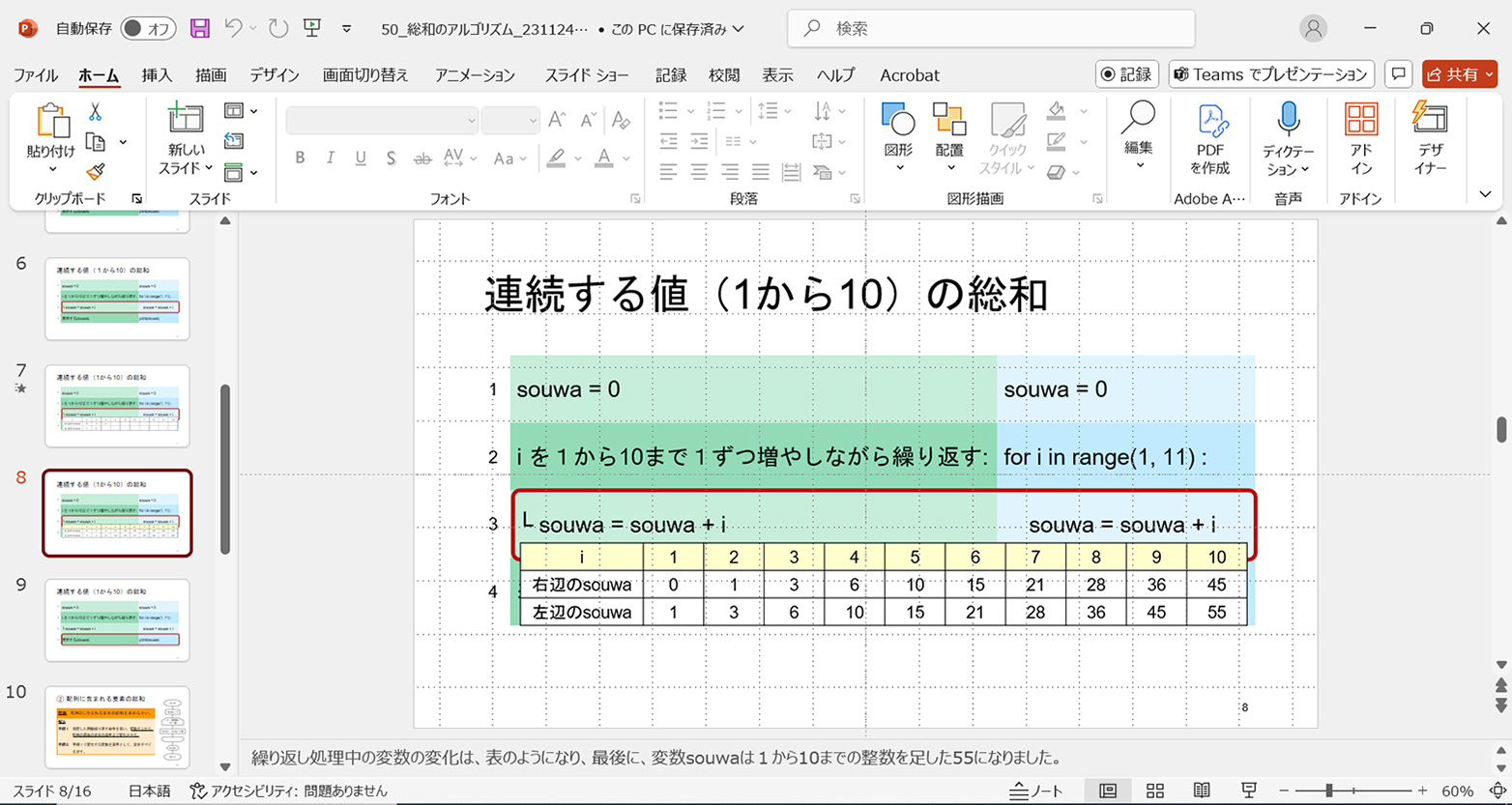Select slide 9 thumbnail

click(x=117, y=619)
